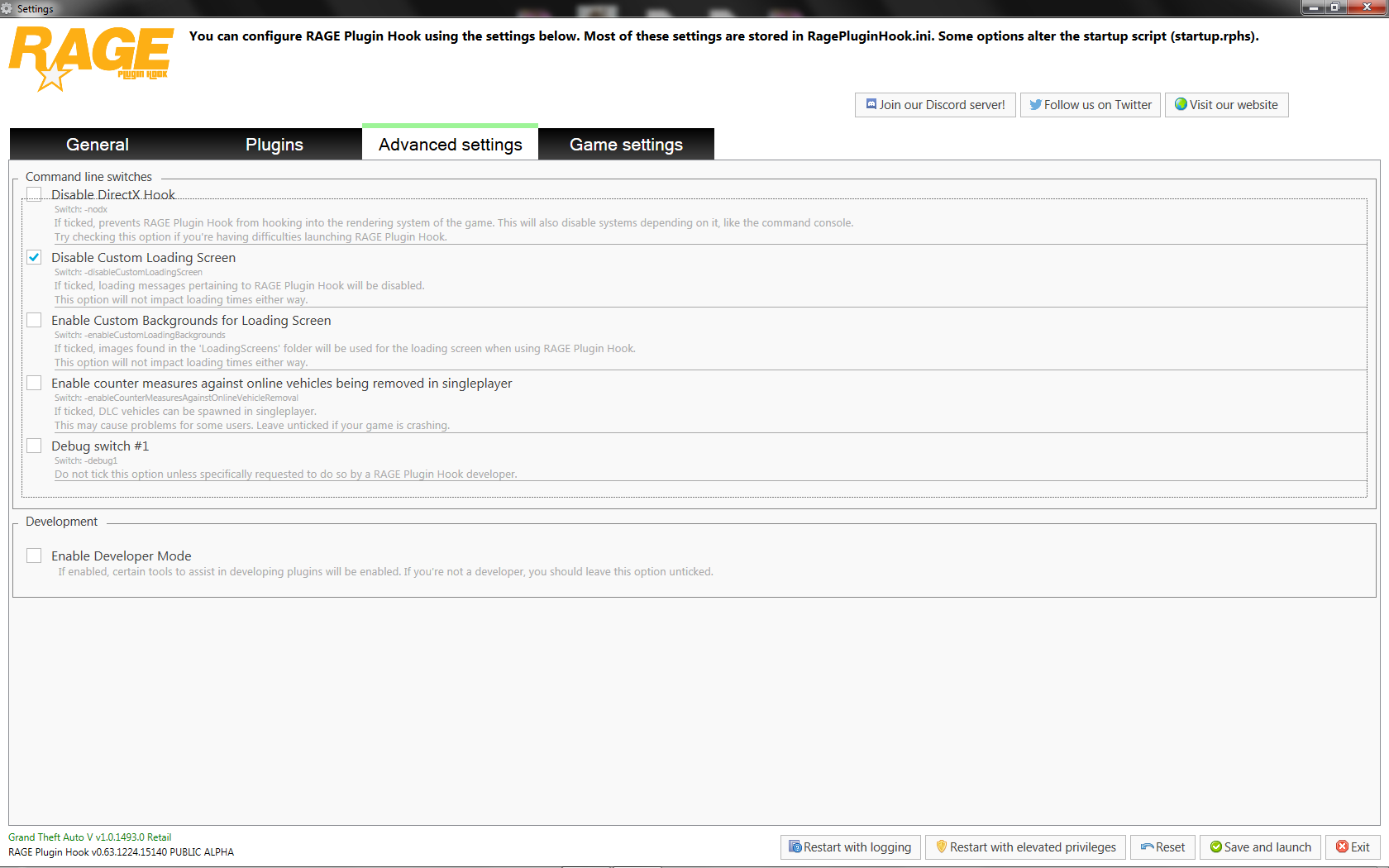Click the shield icon for elevated privileges
The width and height of the screenshot is (1389, 868).
click(x=941, y=847)
